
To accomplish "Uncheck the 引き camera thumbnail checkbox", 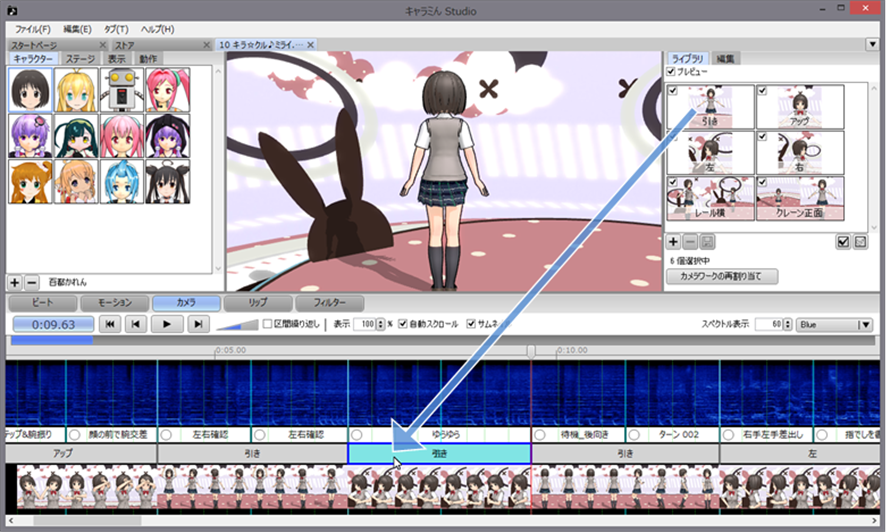I will (x=672, y=90).
